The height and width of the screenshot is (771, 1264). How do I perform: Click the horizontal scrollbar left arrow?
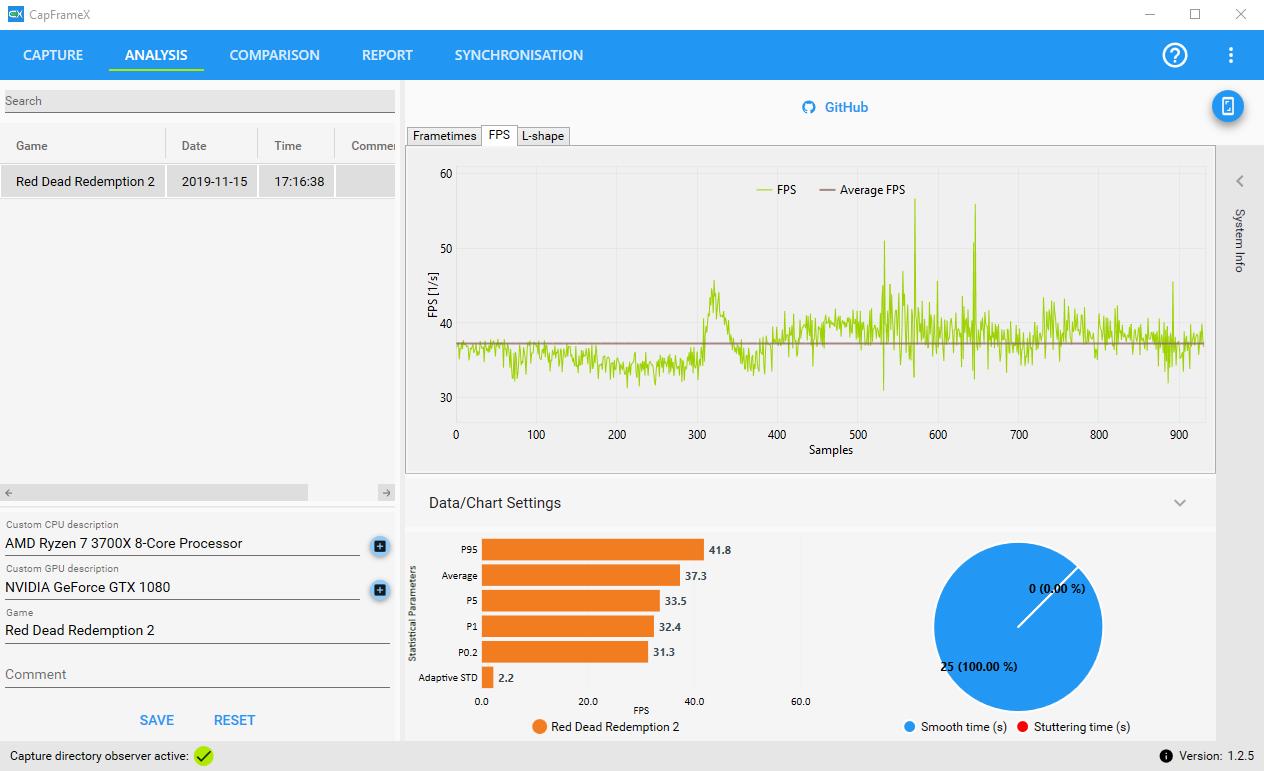point(8,493)
